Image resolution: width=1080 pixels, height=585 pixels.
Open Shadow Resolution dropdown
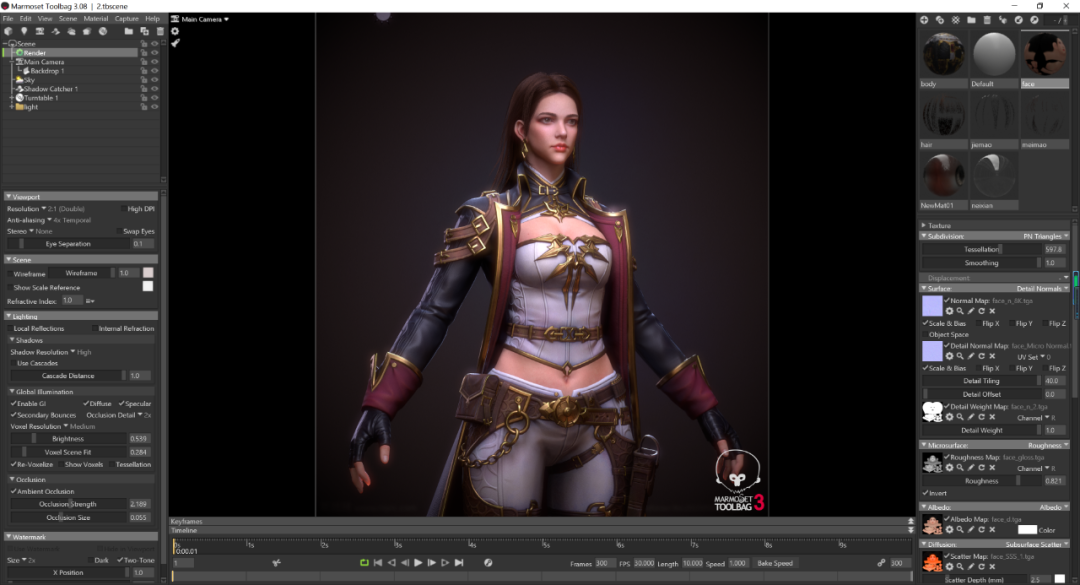pos(43,352)
